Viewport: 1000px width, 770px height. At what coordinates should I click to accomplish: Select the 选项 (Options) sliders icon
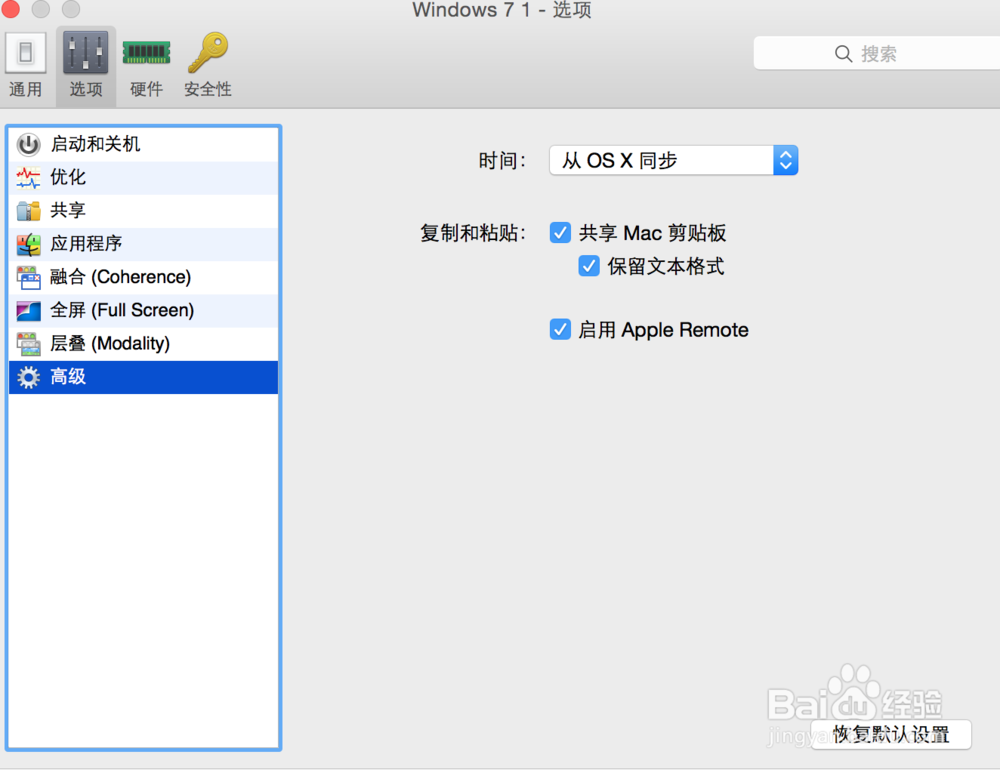click(85, 53)
